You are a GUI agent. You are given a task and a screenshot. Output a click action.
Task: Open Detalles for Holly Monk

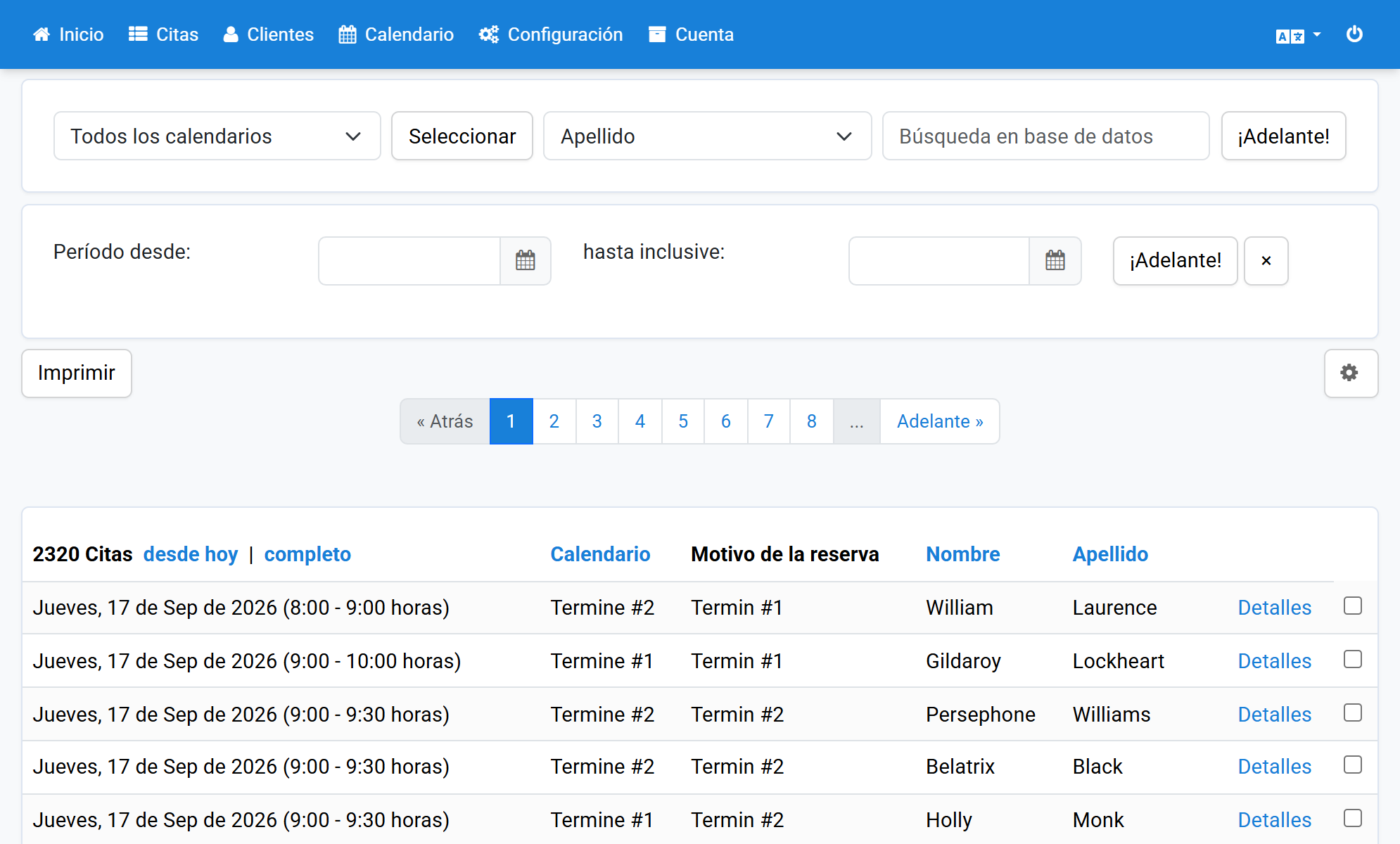pos(1275,820)
